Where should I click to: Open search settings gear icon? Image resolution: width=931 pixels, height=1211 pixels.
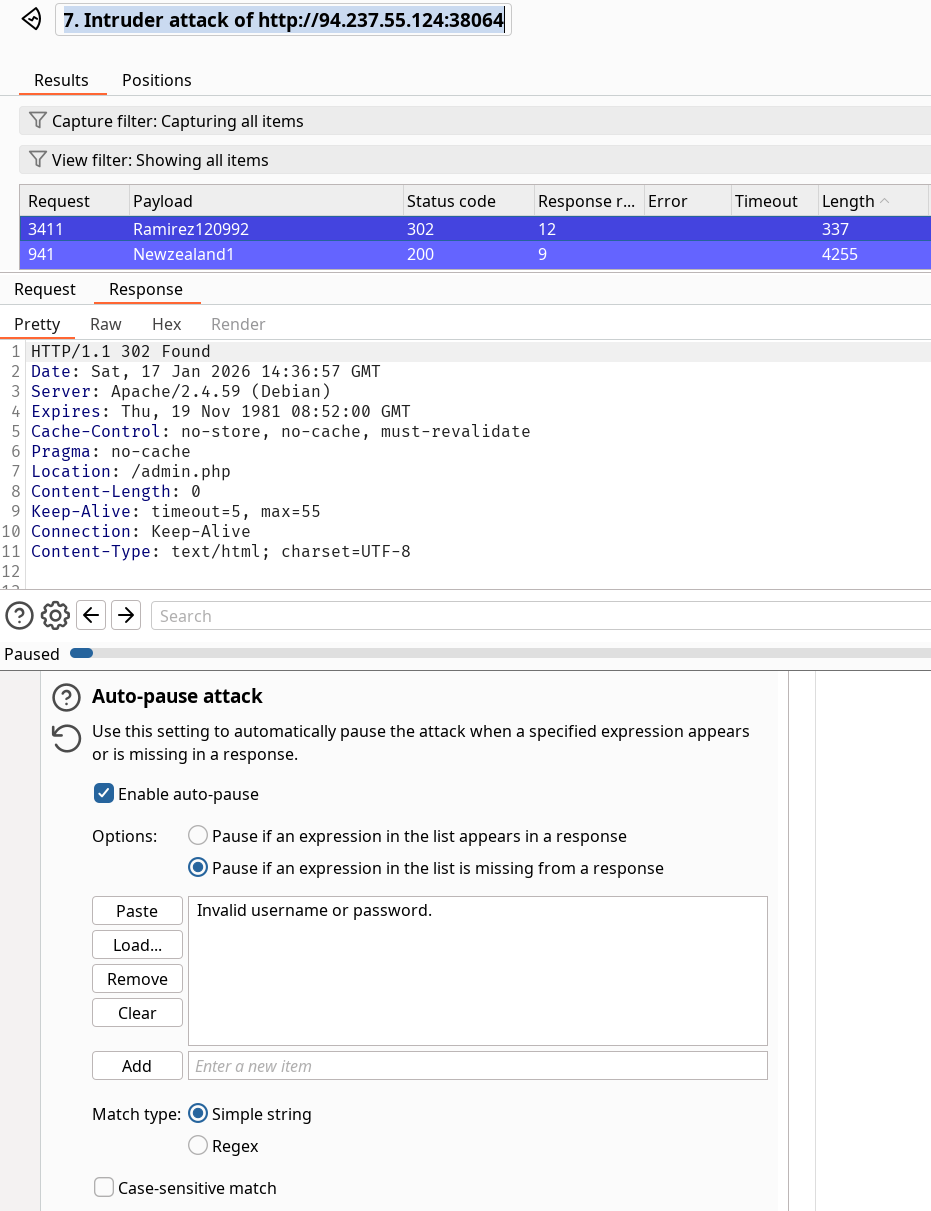55,615
